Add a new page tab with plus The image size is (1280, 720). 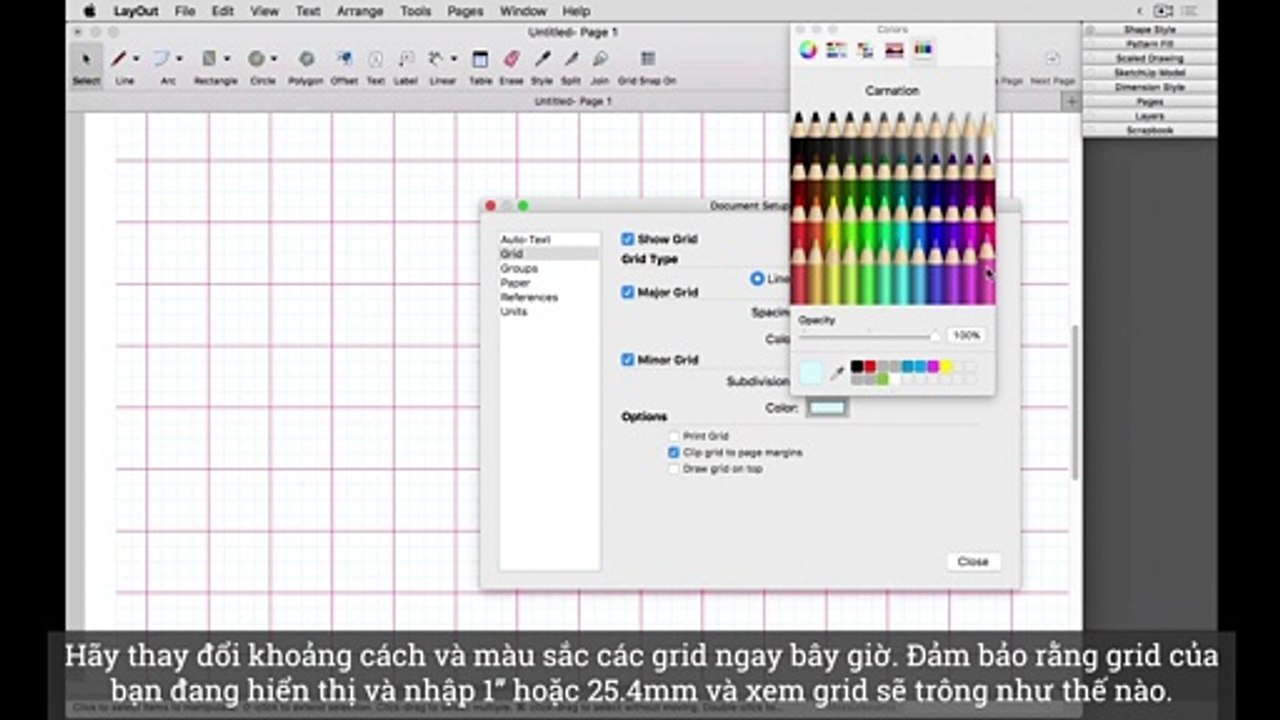pos(1072,102)
